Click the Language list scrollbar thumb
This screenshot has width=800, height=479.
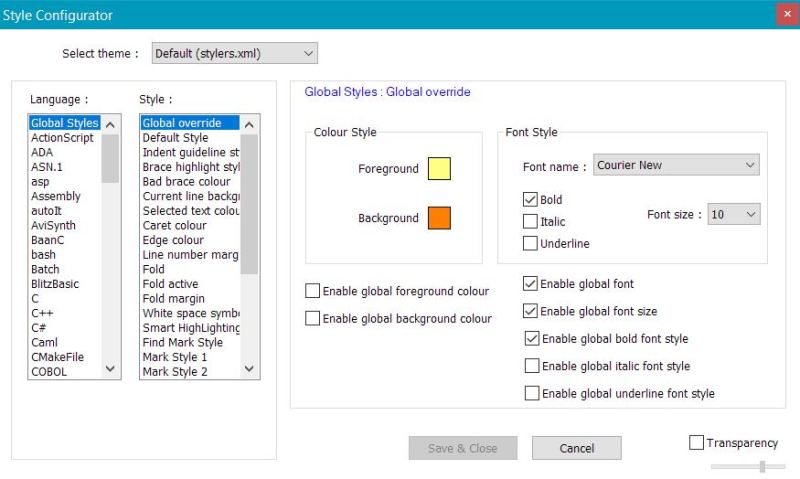click(110, 159)
